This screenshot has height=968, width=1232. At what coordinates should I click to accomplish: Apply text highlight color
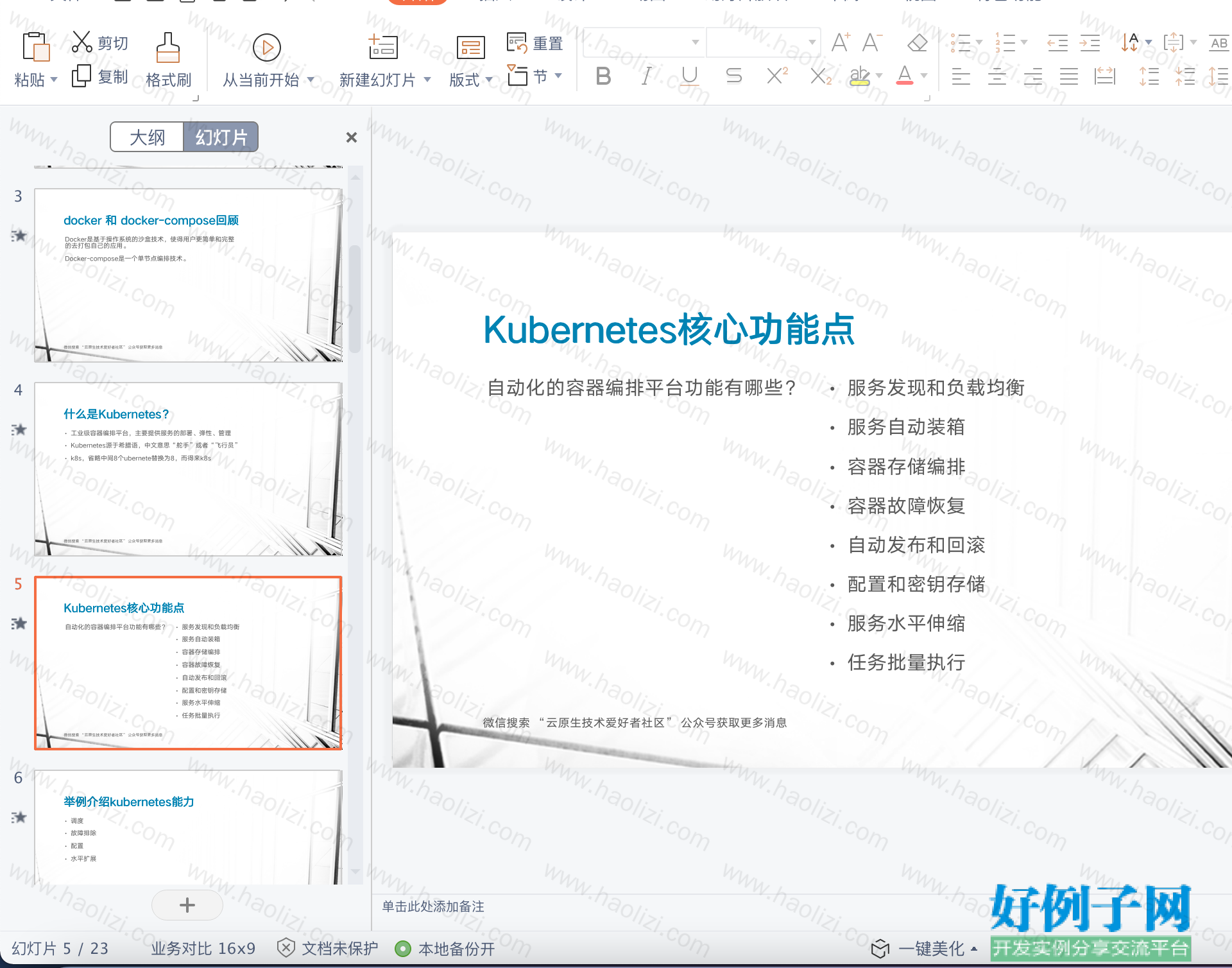point(859,76)
